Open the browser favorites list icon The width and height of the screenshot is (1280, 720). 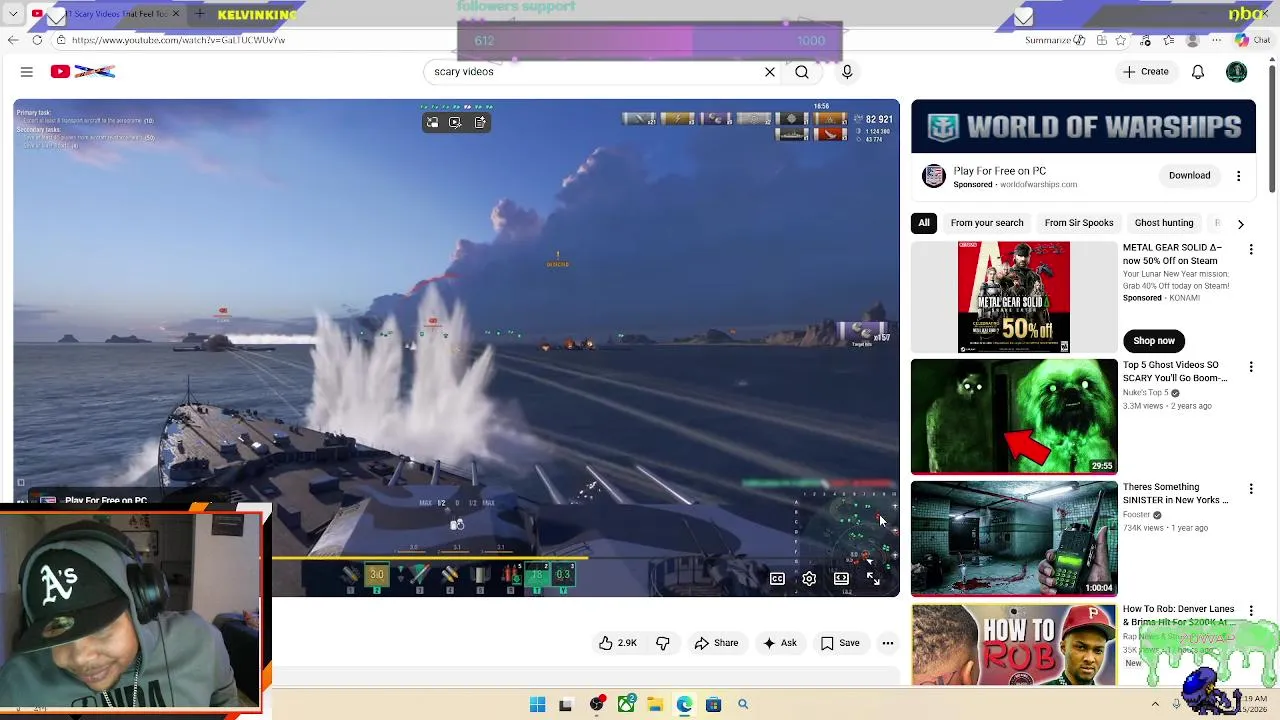click(1168, 40)
